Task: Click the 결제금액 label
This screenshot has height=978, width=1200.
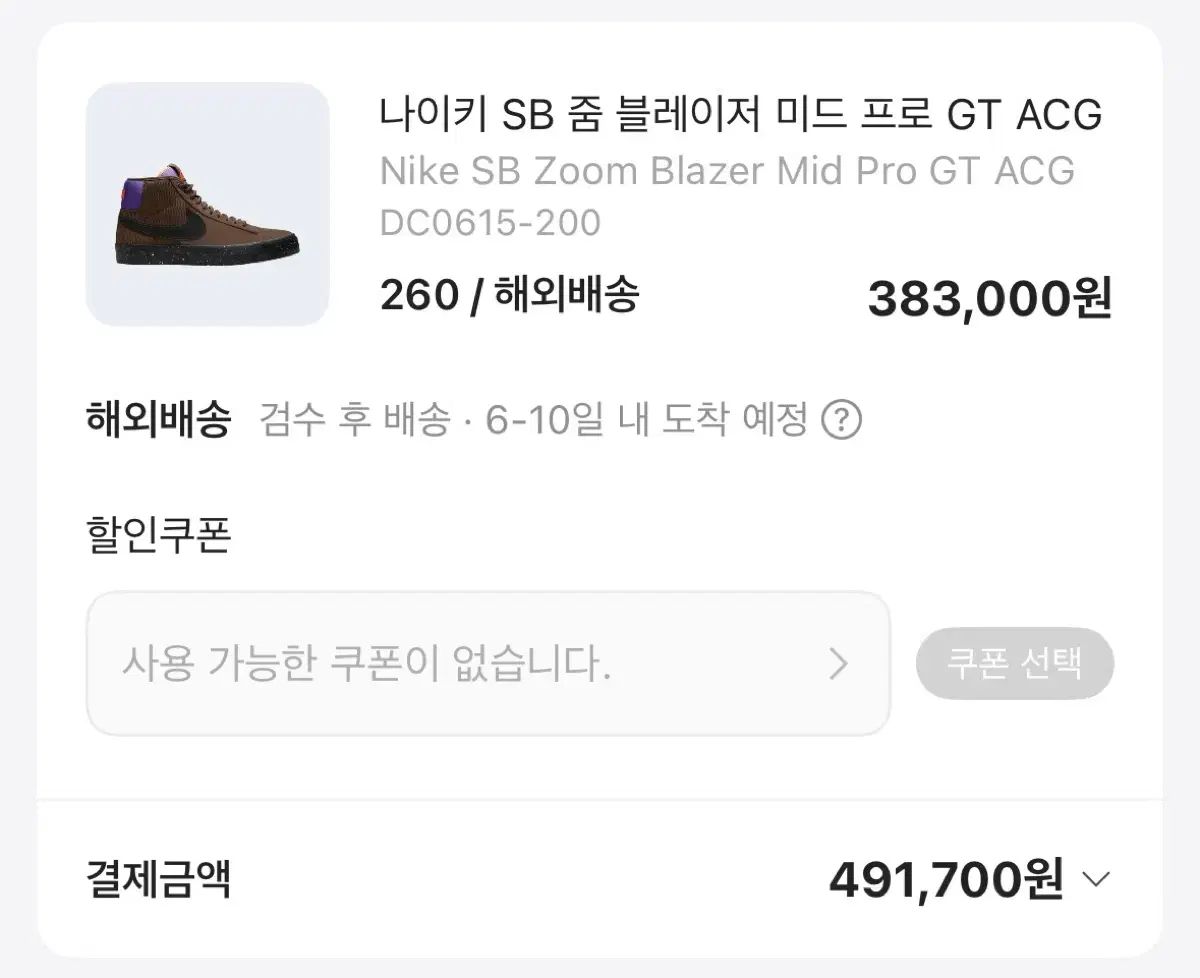Action: coord(160,880)
